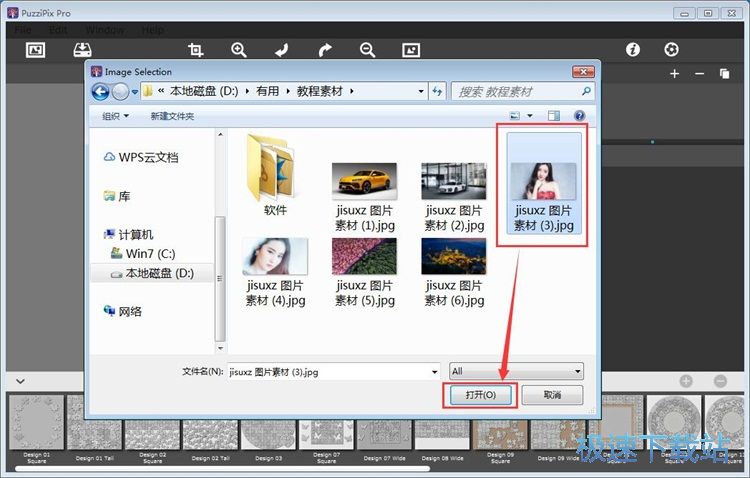
Task: Click the rotate right arrow icon
Action: [325, 49]
